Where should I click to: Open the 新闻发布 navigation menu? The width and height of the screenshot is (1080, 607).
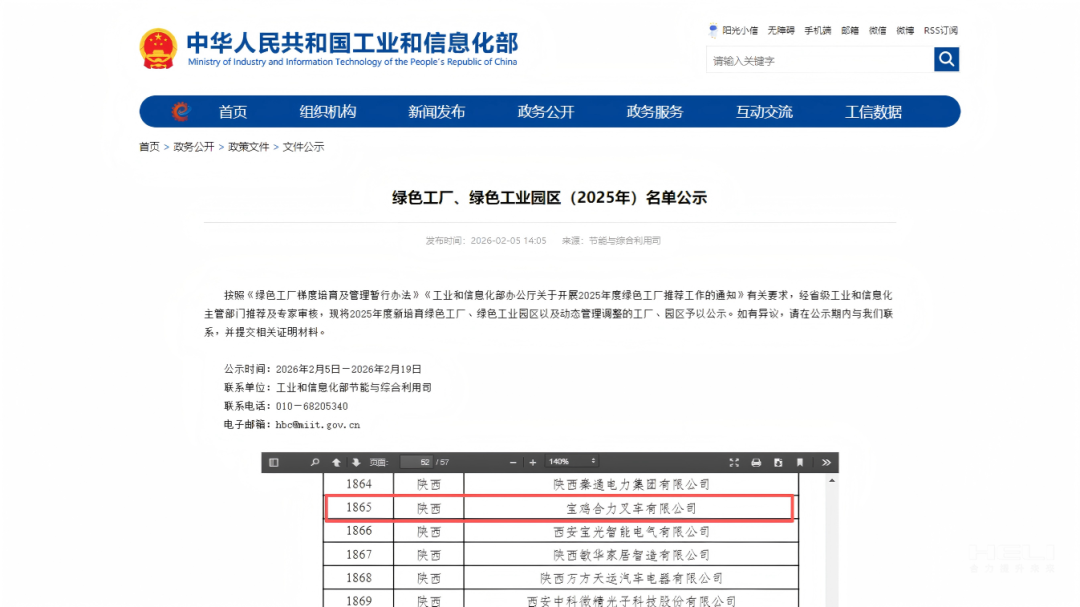point(437,112)
